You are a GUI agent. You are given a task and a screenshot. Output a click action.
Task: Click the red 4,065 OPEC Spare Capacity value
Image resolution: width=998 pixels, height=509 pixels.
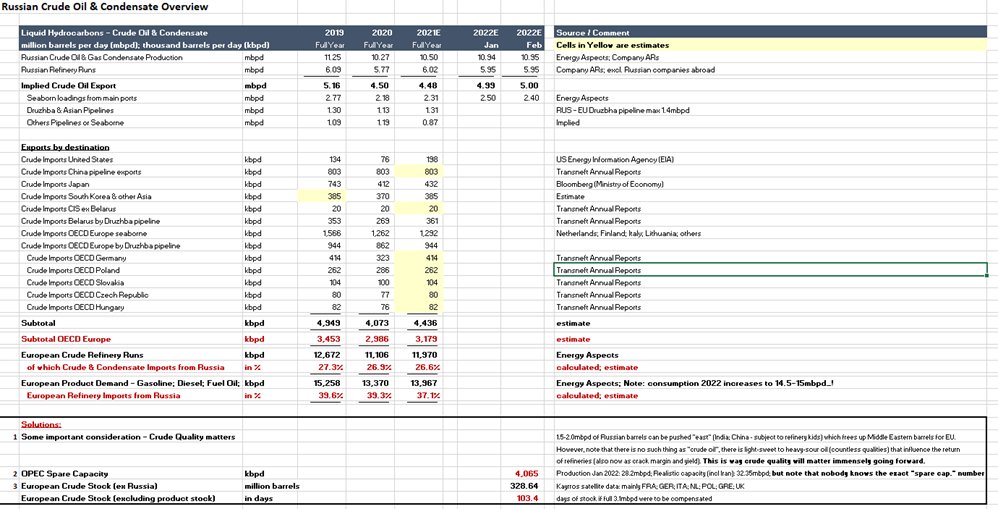pos(527,473)
